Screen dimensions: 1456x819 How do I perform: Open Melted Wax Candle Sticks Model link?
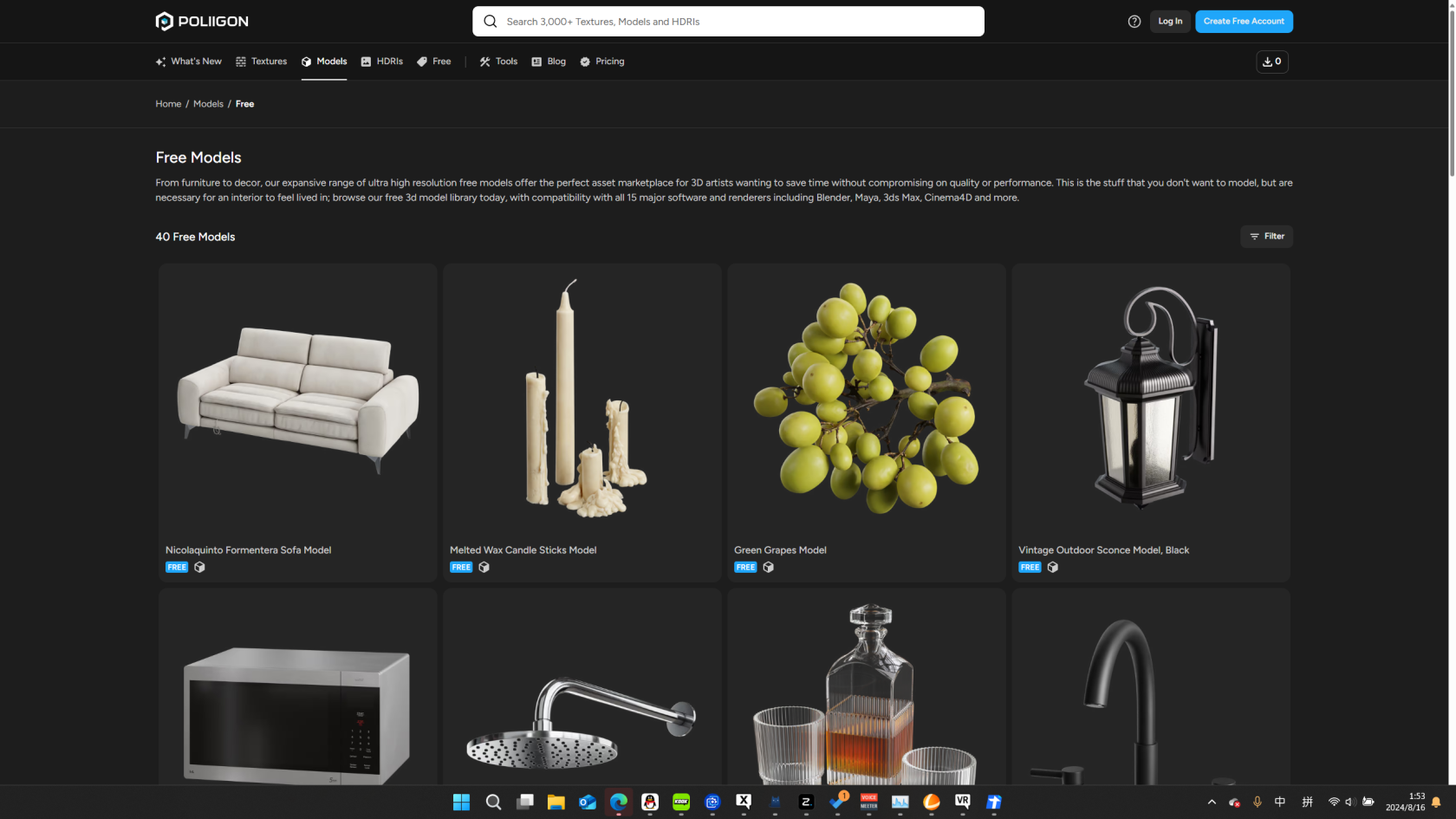(523, 550)
